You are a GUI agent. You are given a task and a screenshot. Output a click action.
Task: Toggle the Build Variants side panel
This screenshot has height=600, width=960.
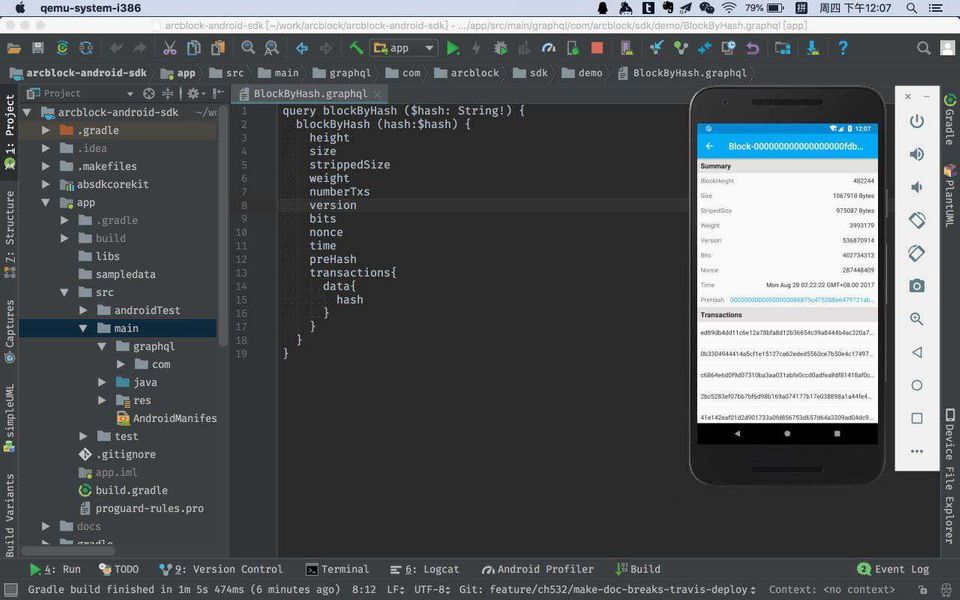point(10,515)
